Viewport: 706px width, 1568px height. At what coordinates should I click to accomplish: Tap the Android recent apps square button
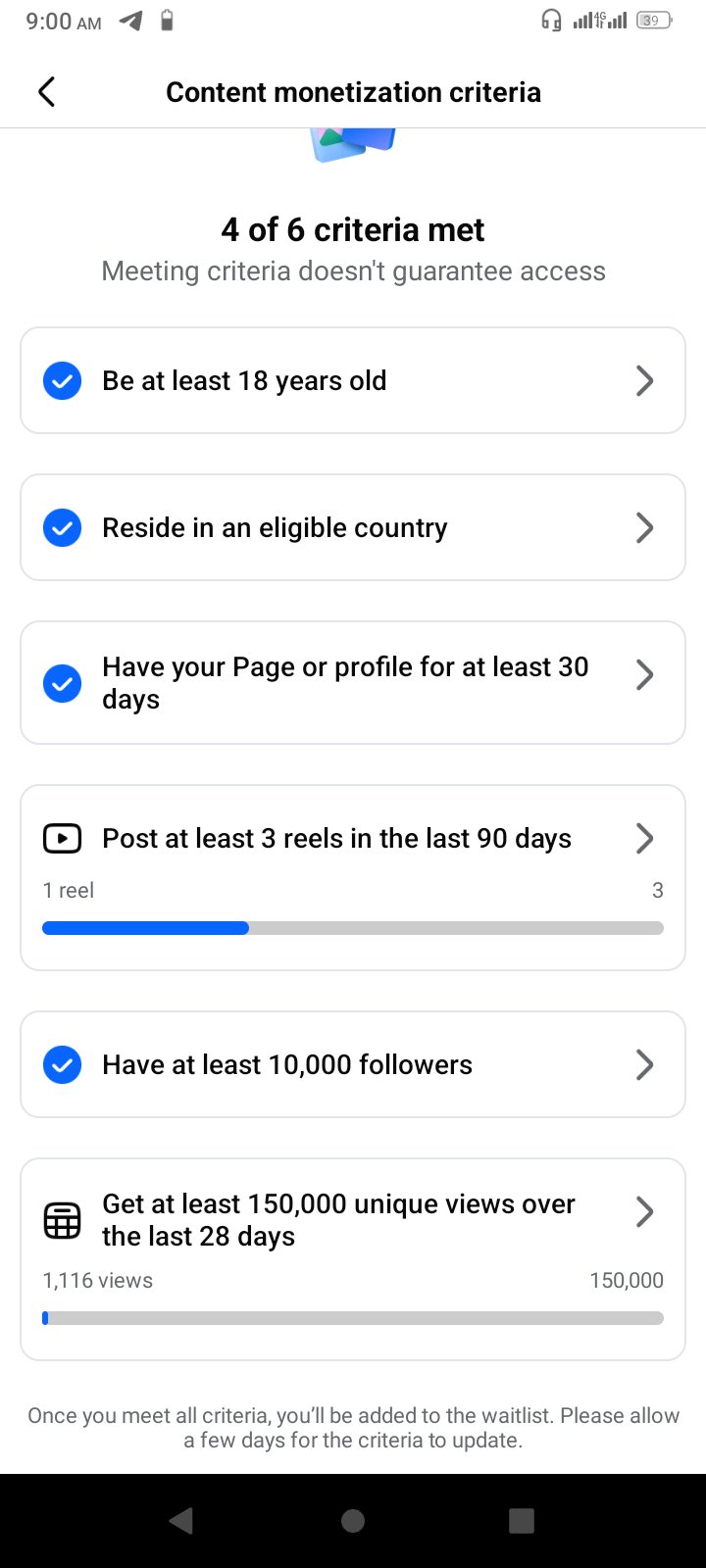coord(522,1520)
